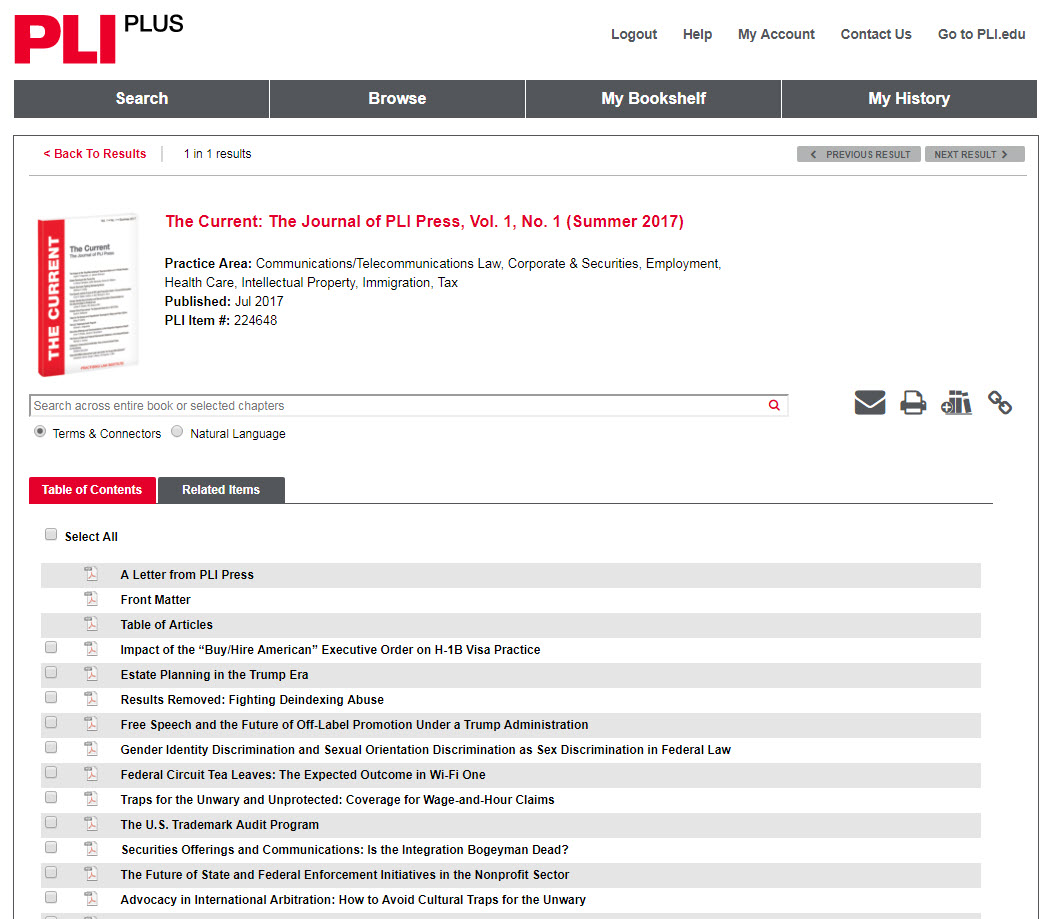Check the Buy/Hire American Executive Order checkbox

[51, 648]
